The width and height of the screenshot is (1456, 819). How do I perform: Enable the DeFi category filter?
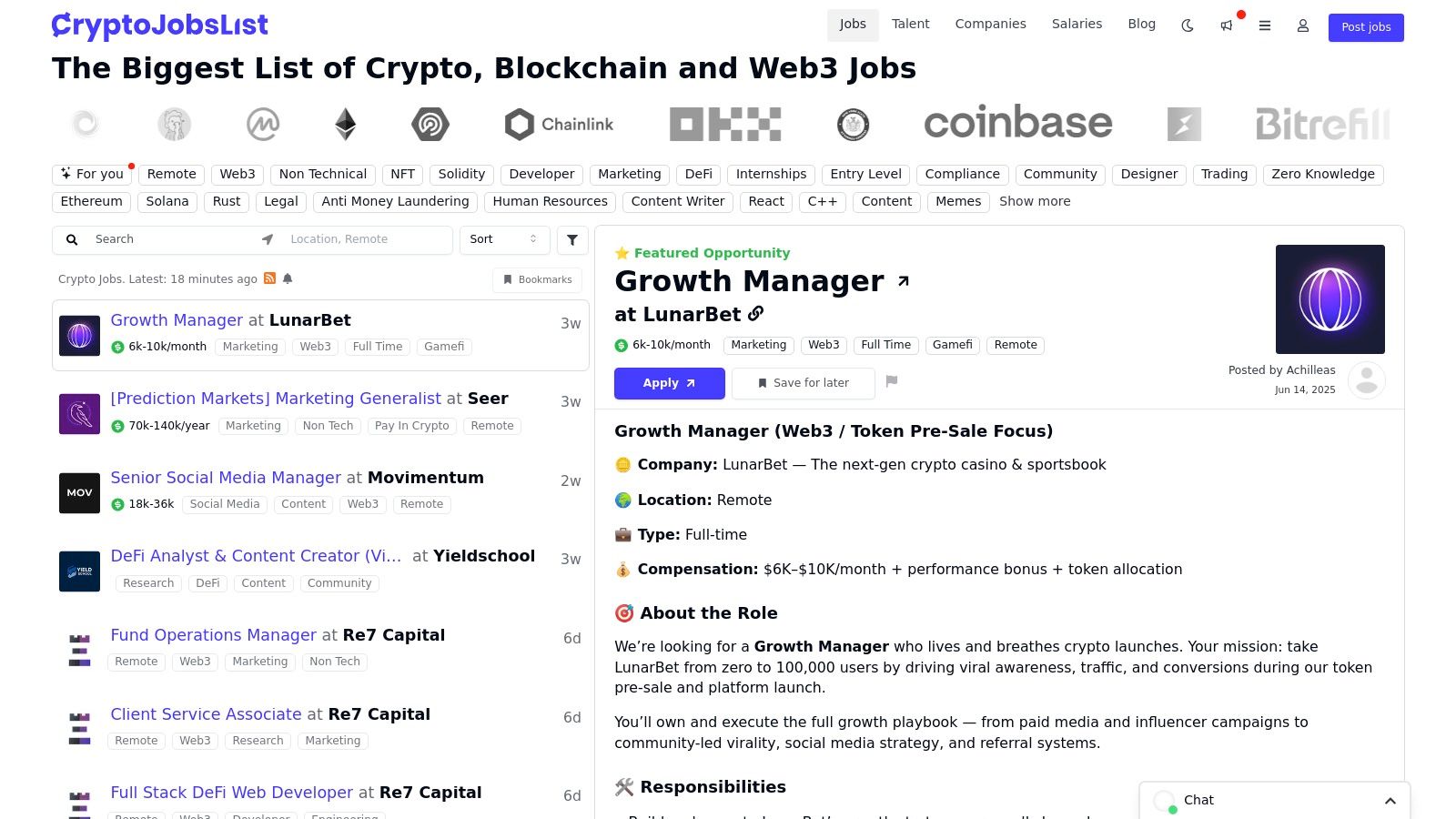pos(698,174)
